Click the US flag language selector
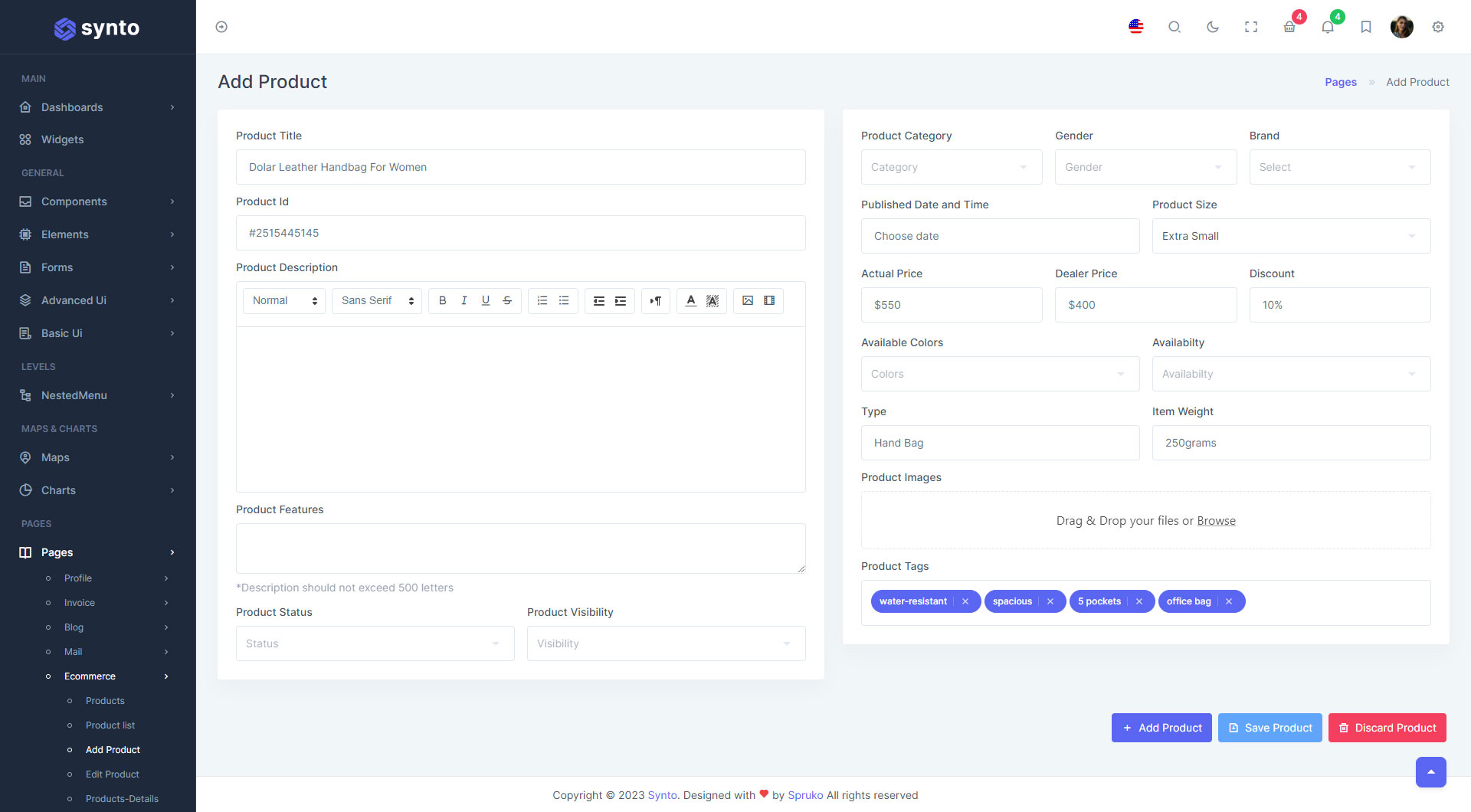Screen dimensions: 1471x812 1136,27
